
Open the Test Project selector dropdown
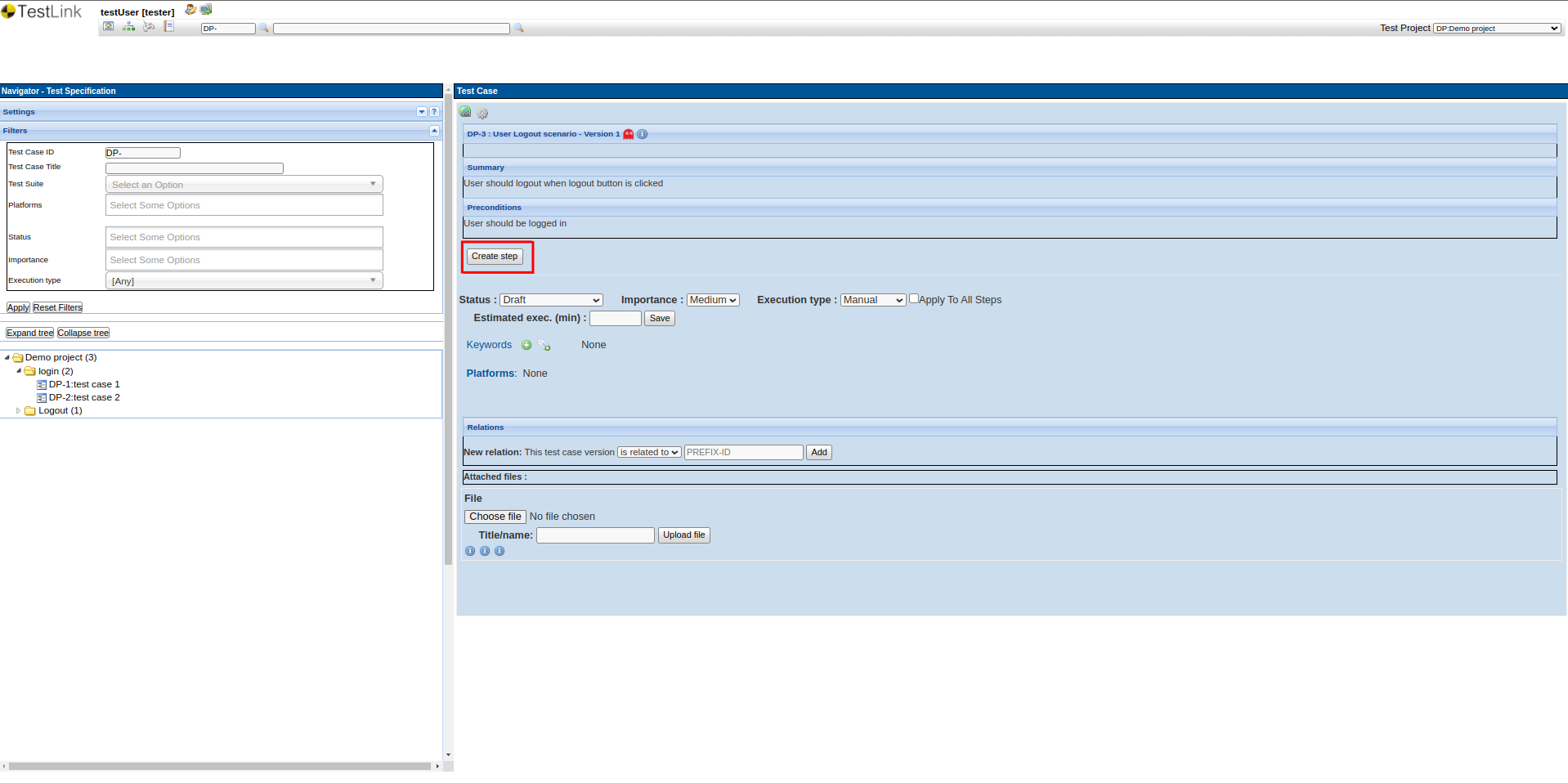[x=1496, y=29]
